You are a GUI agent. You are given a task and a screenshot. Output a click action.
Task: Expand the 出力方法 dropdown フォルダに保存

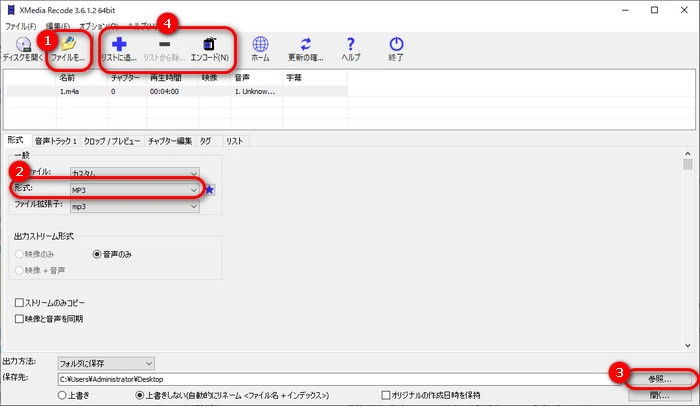click(106, 363)
